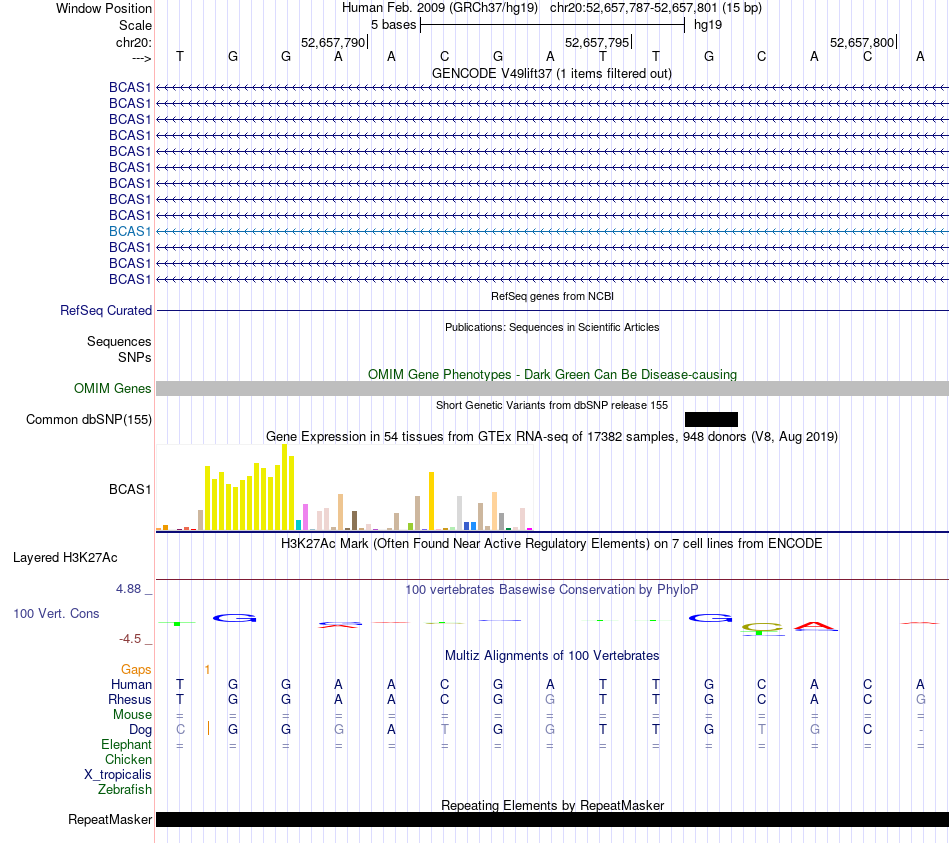Click the gray OMIM Genes bar
The width and height of the screenshot is (950, 843).
[x=552, y=388]
